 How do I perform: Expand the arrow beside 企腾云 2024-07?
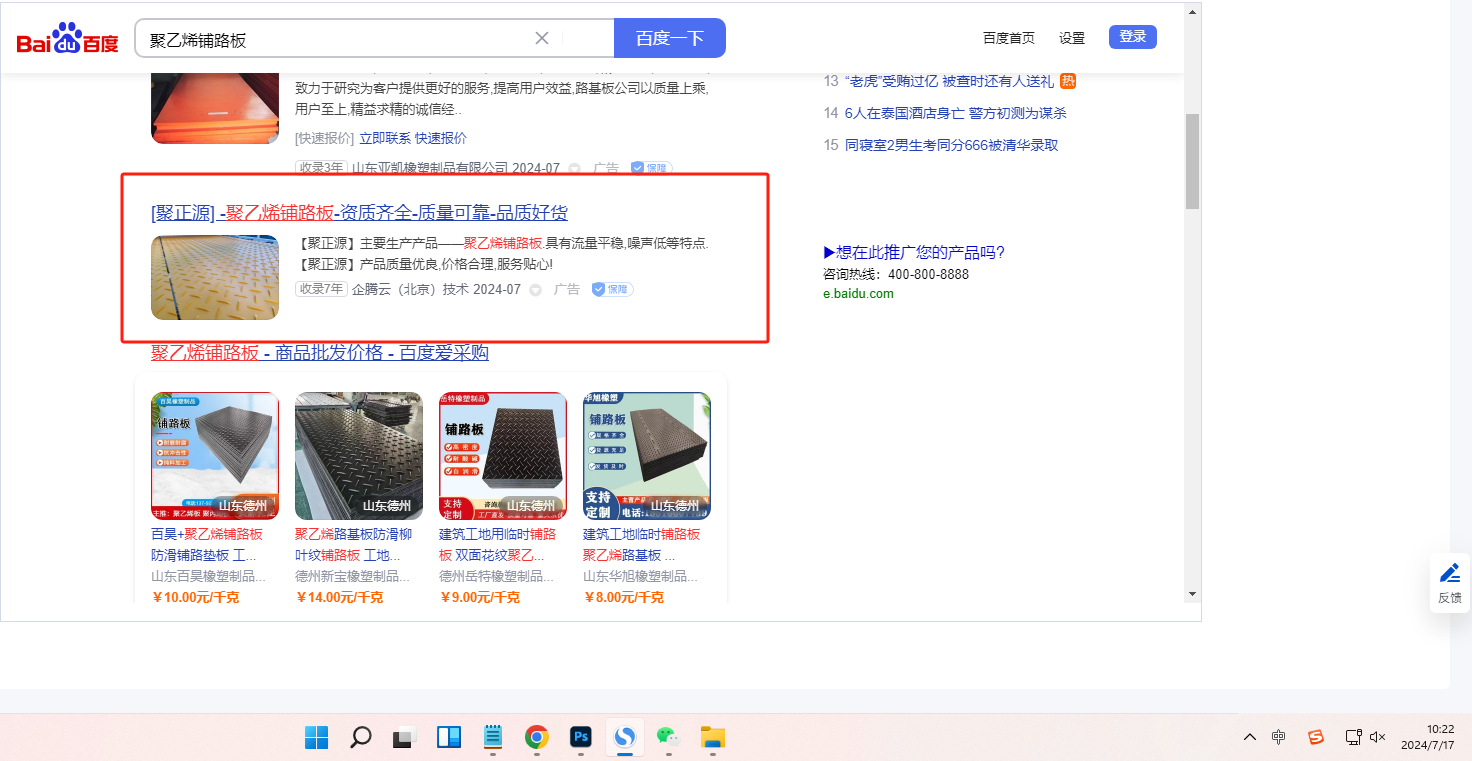(535, 290)
